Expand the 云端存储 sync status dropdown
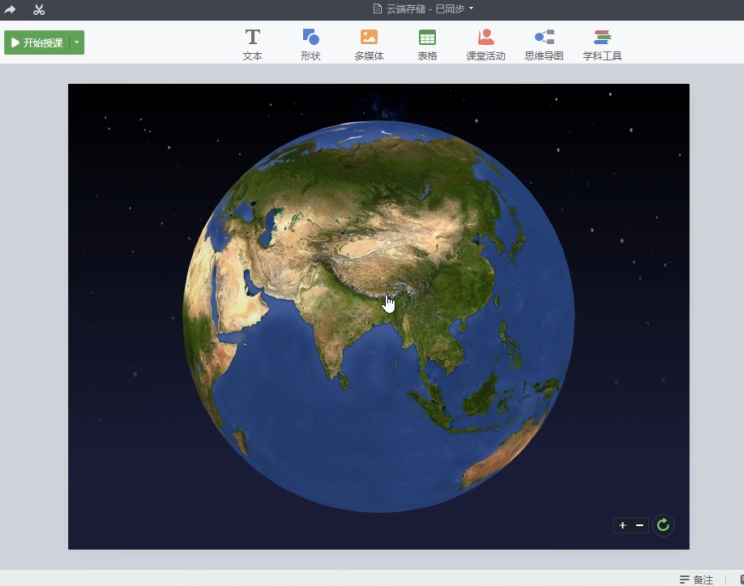This screenshot has width=744, height=586. tap(471, 9)
